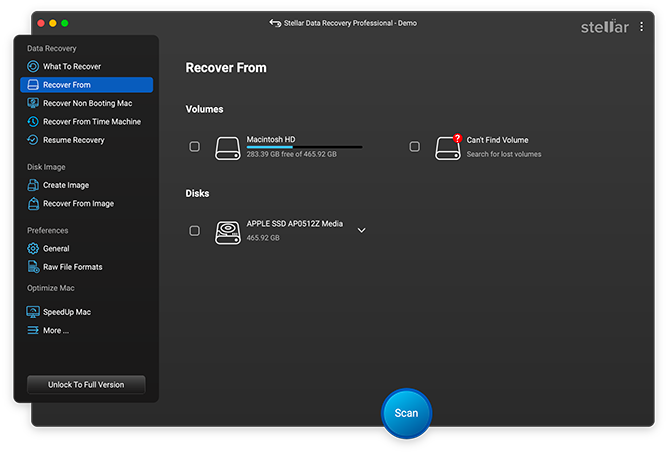Click the Create Image icon
The image size is (668, 452).
[33, 185]
